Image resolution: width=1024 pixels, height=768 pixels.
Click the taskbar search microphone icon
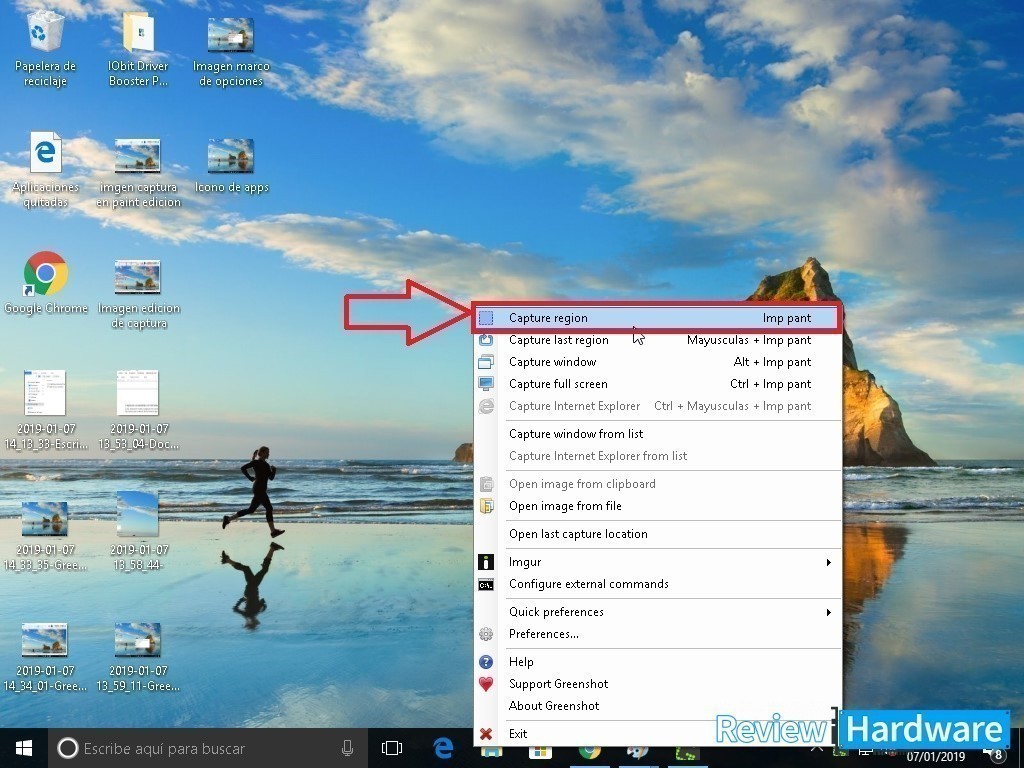click(x=347, y=748)
